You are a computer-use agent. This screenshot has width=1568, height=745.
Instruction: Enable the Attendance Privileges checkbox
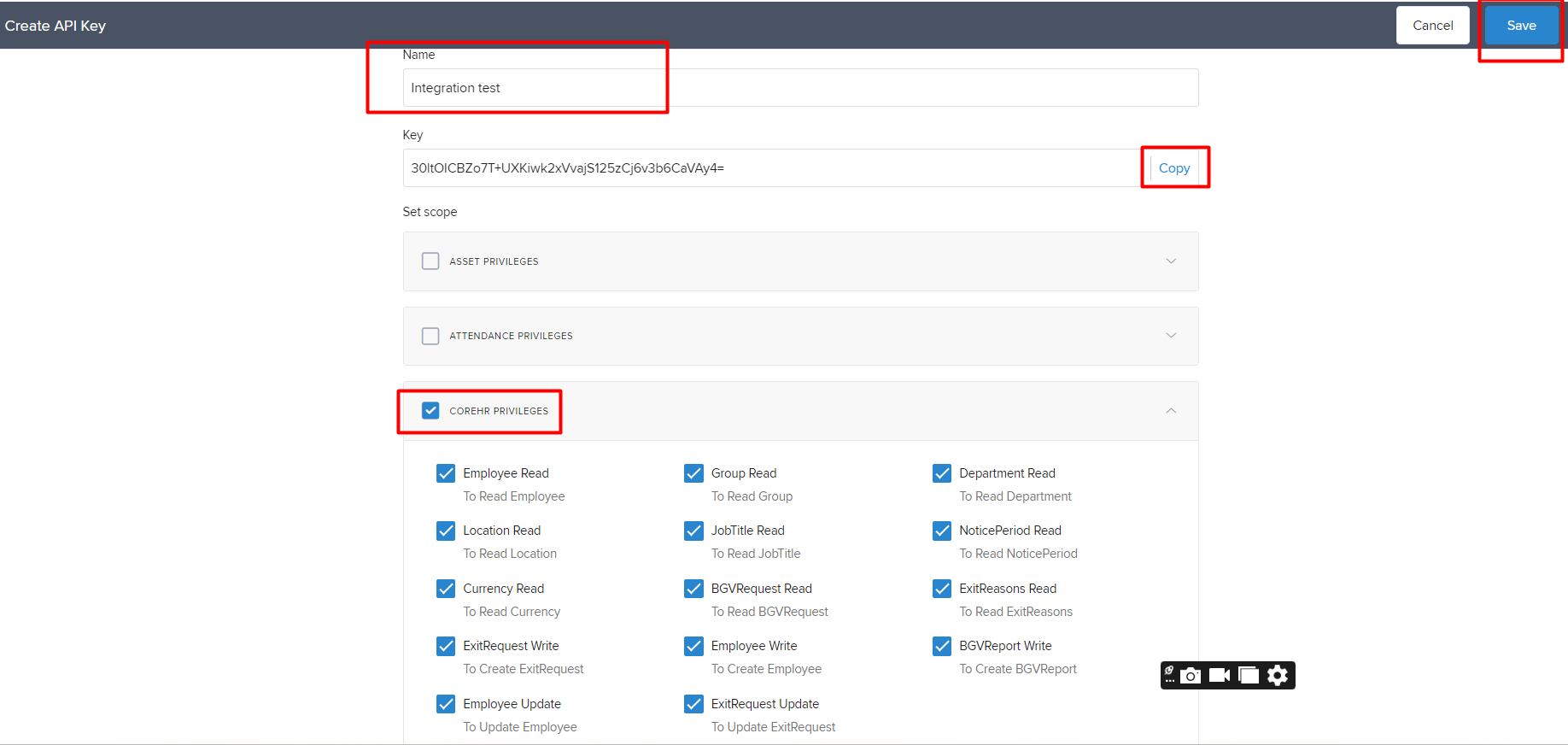[430, 337]
